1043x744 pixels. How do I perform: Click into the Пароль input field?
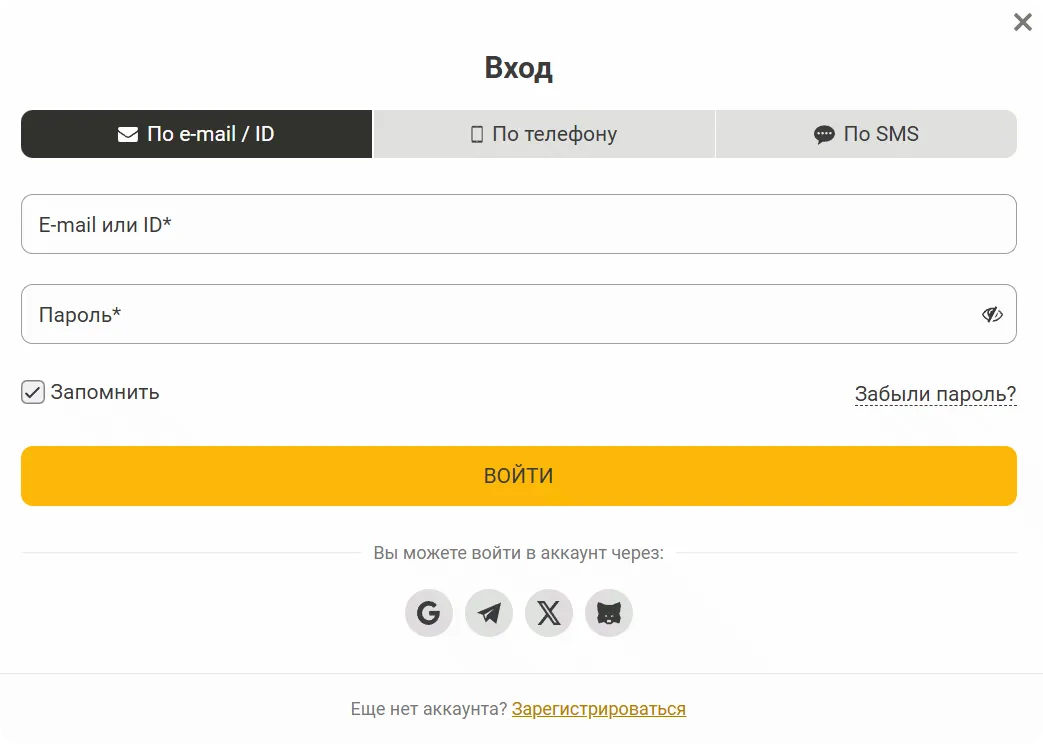pyautogui.click(x=500, y=315)
